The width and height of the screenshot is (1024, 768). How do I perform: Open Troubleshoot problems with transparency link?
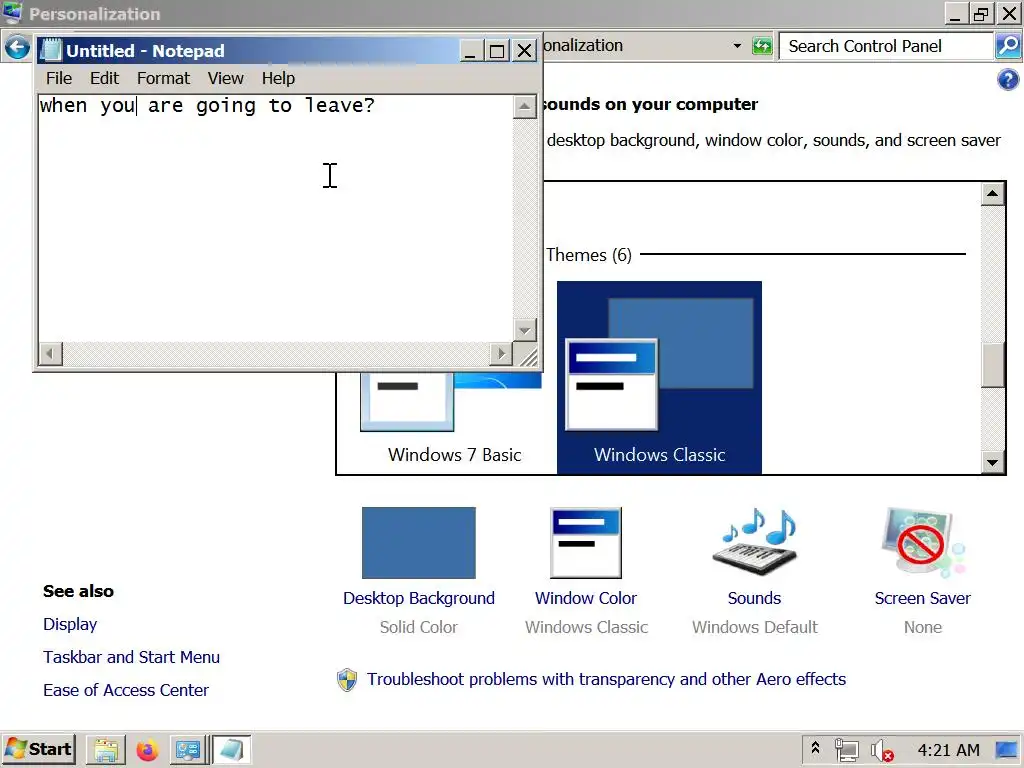pos(606,679)
